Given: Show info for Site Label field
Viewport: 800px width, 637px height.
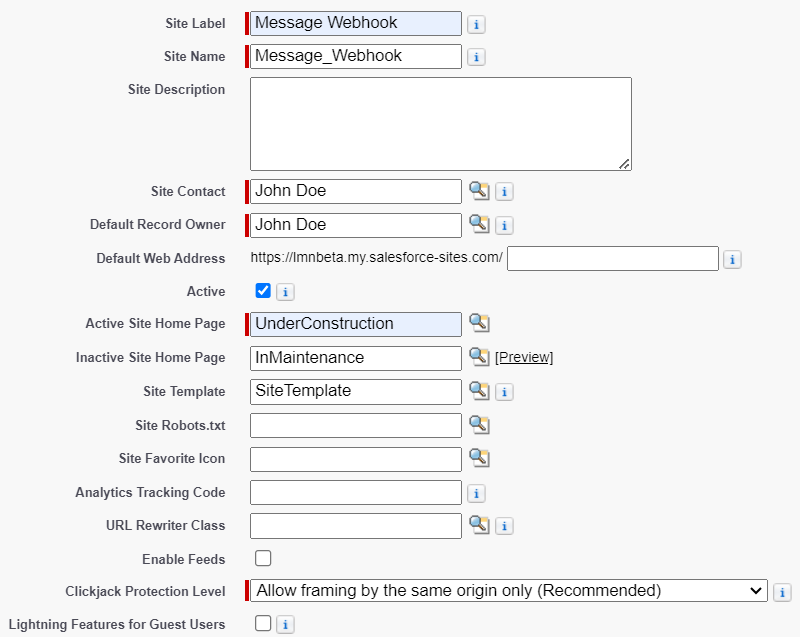Looking at the screenshot, I should [x=476, y=24].
